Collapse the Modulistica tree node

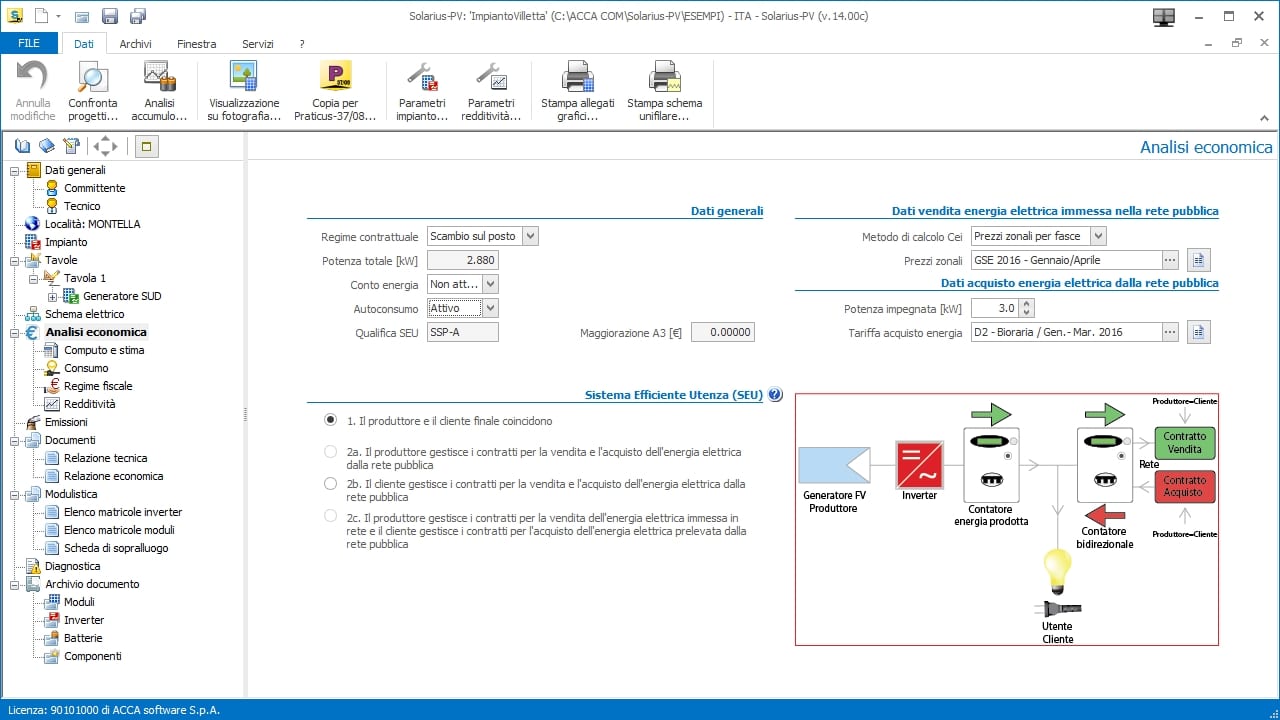tap(15, 494)
